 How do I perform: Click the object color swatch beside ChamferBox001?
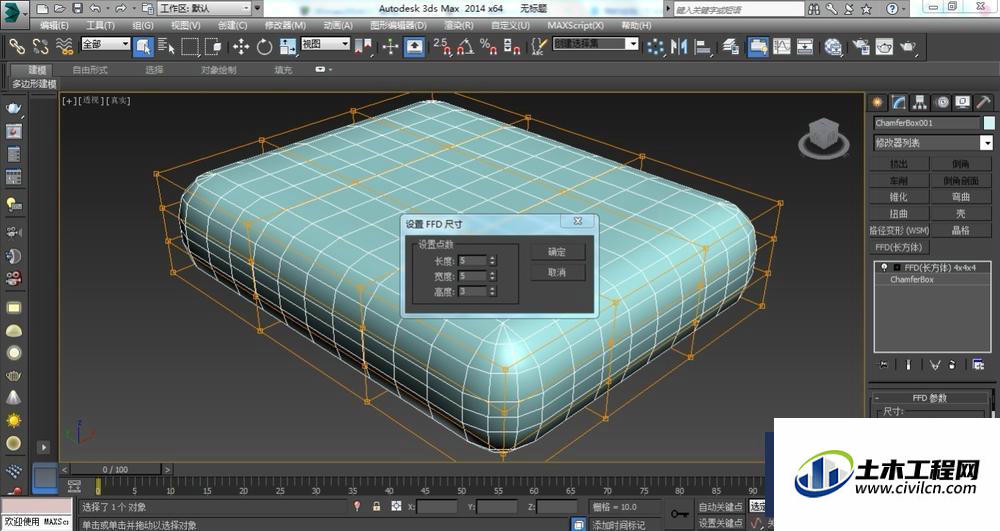(x=989, y=123)
